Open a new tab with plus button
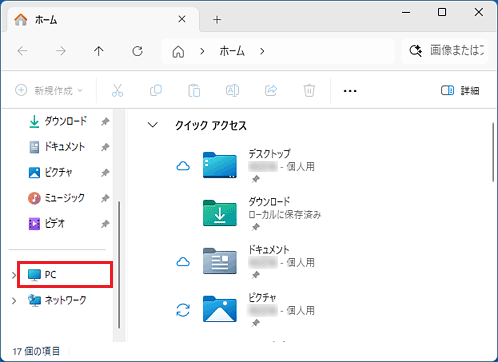 pos(217,20)
